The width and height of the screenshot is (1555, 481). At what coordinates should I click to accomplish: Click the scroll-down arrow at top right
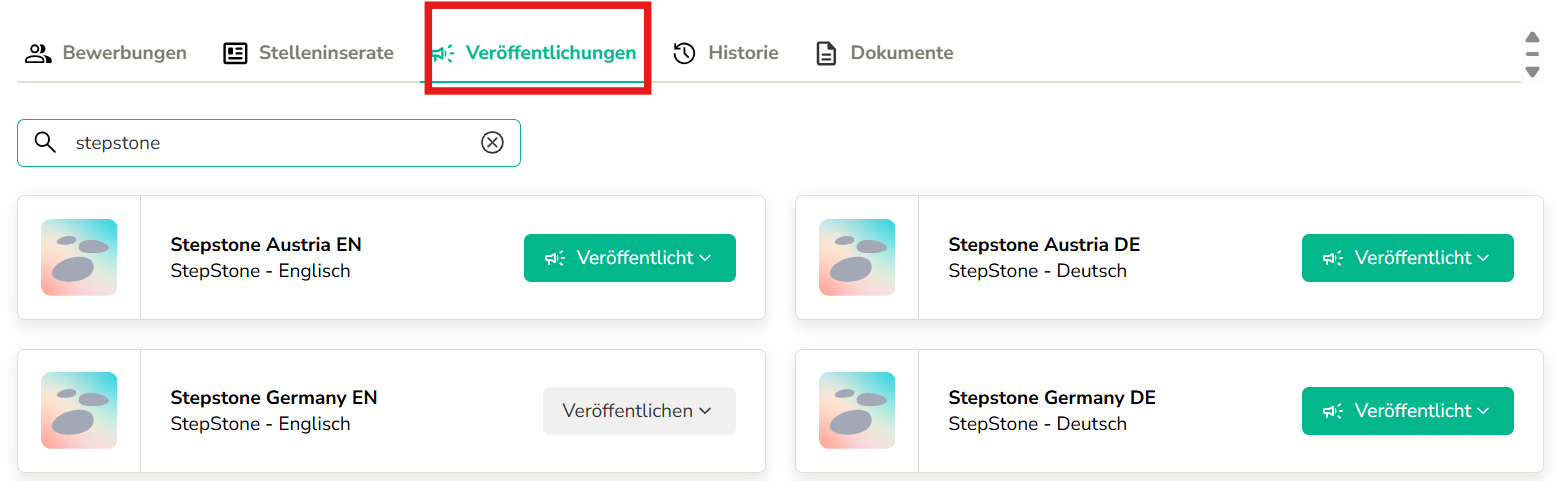(x=1532, y=71)
